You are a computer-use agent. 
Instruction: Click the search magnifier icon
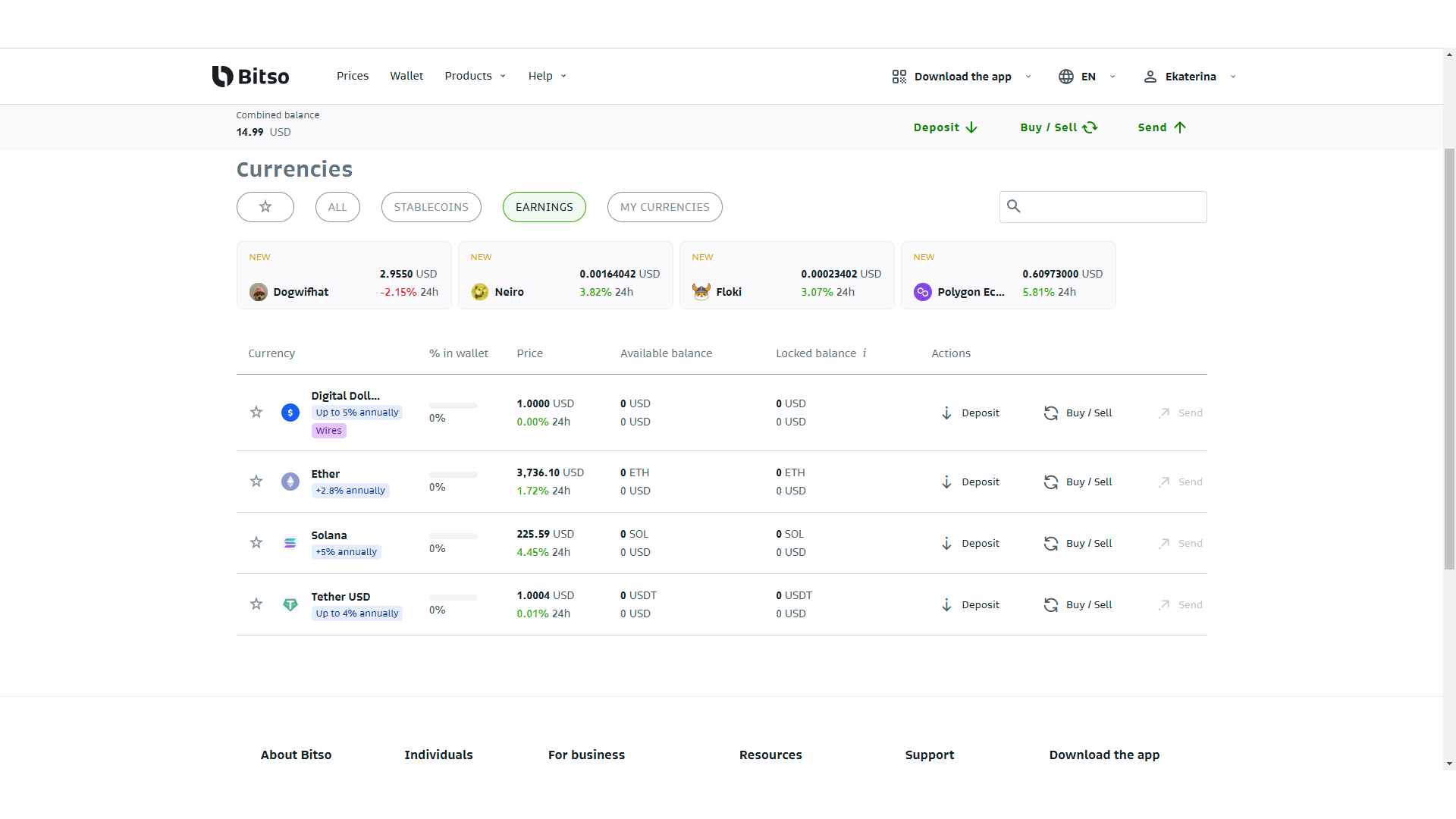coord(1014,206)
